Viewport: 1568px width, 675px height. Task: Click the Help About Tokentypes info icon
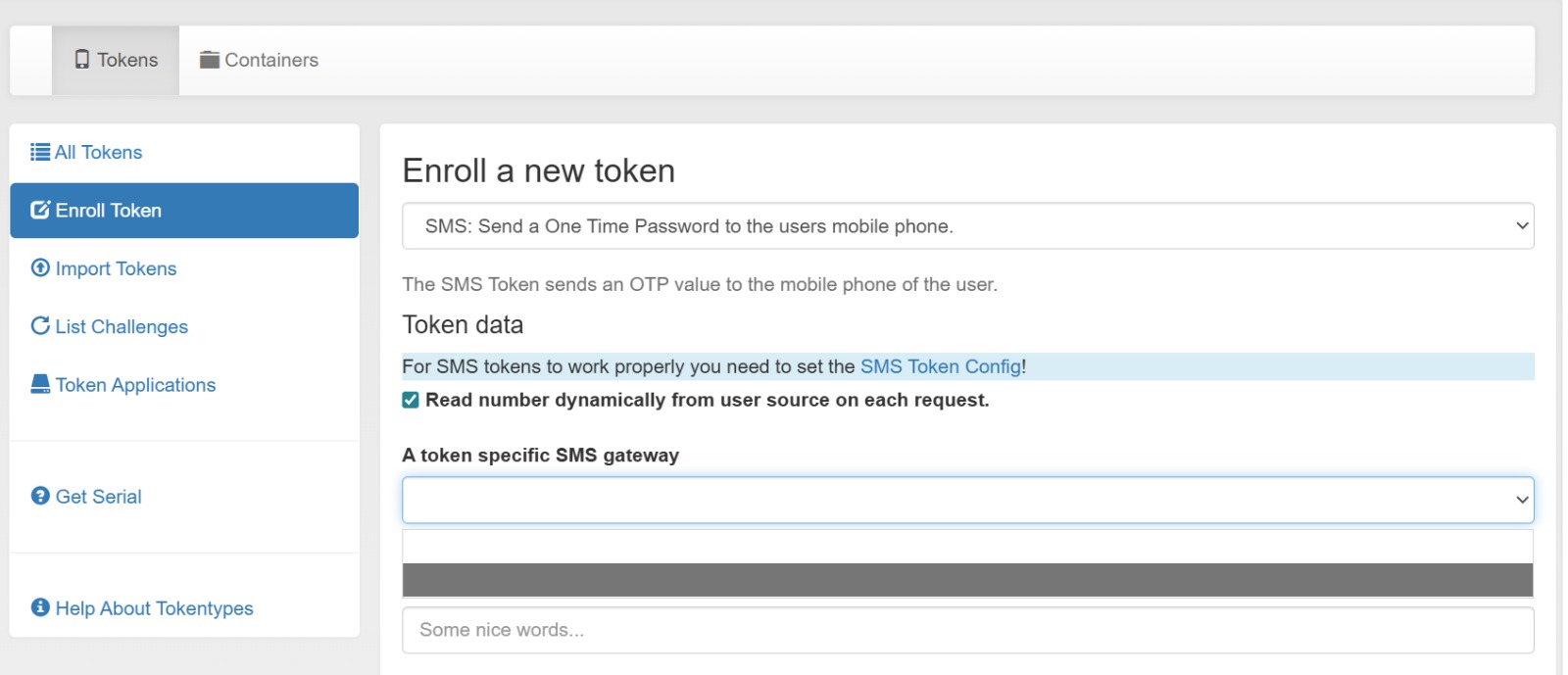(40, 607)
